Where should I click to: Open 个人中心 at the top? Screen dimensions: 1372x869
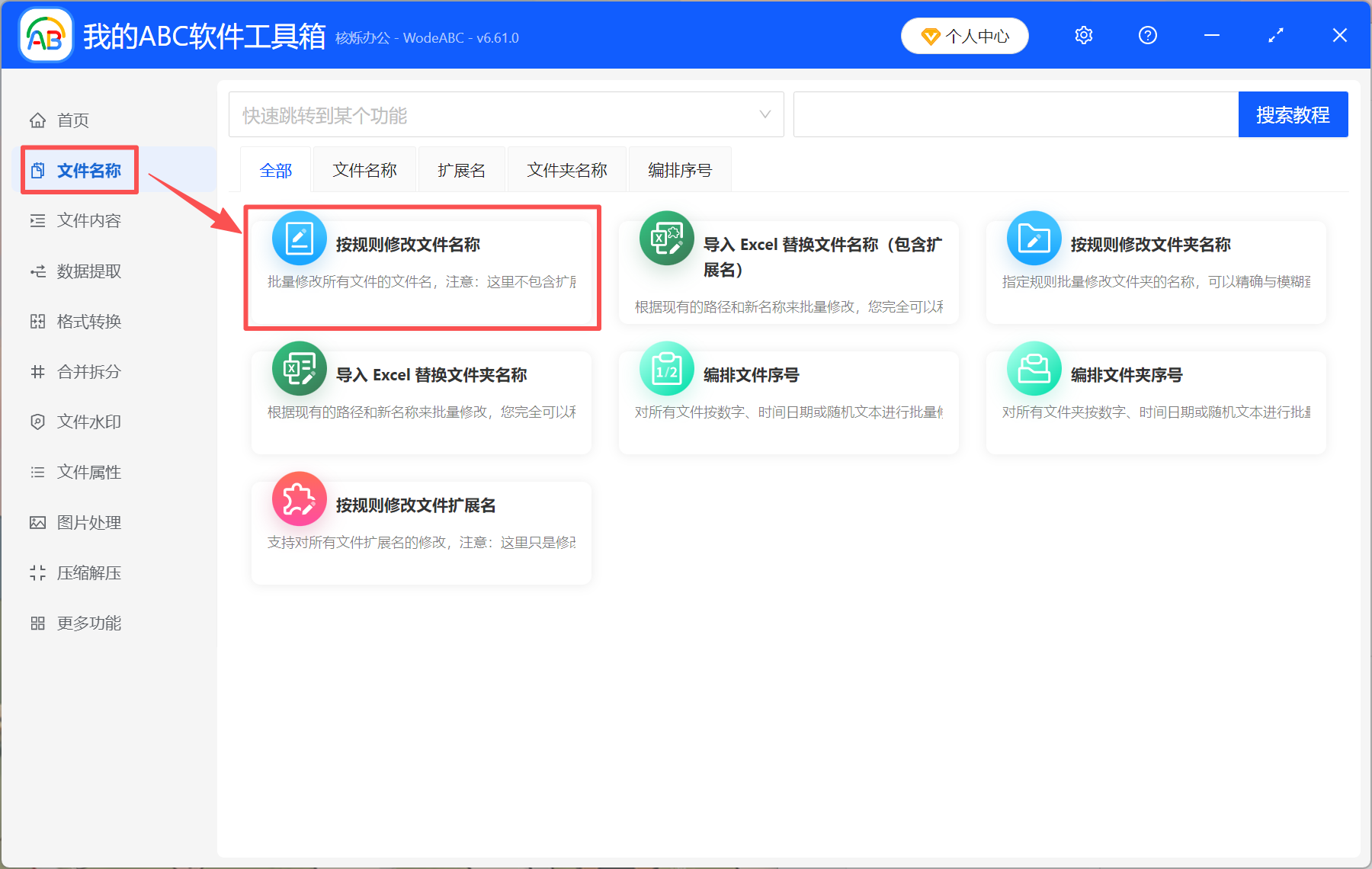coord(964,35)
